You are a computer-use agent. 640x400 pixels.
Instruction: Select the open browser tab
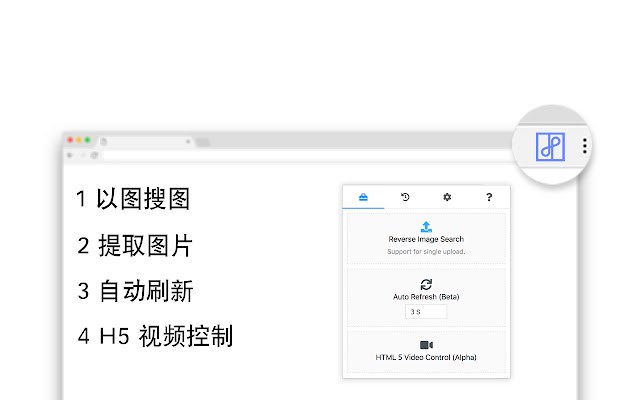tap(145, 142)
